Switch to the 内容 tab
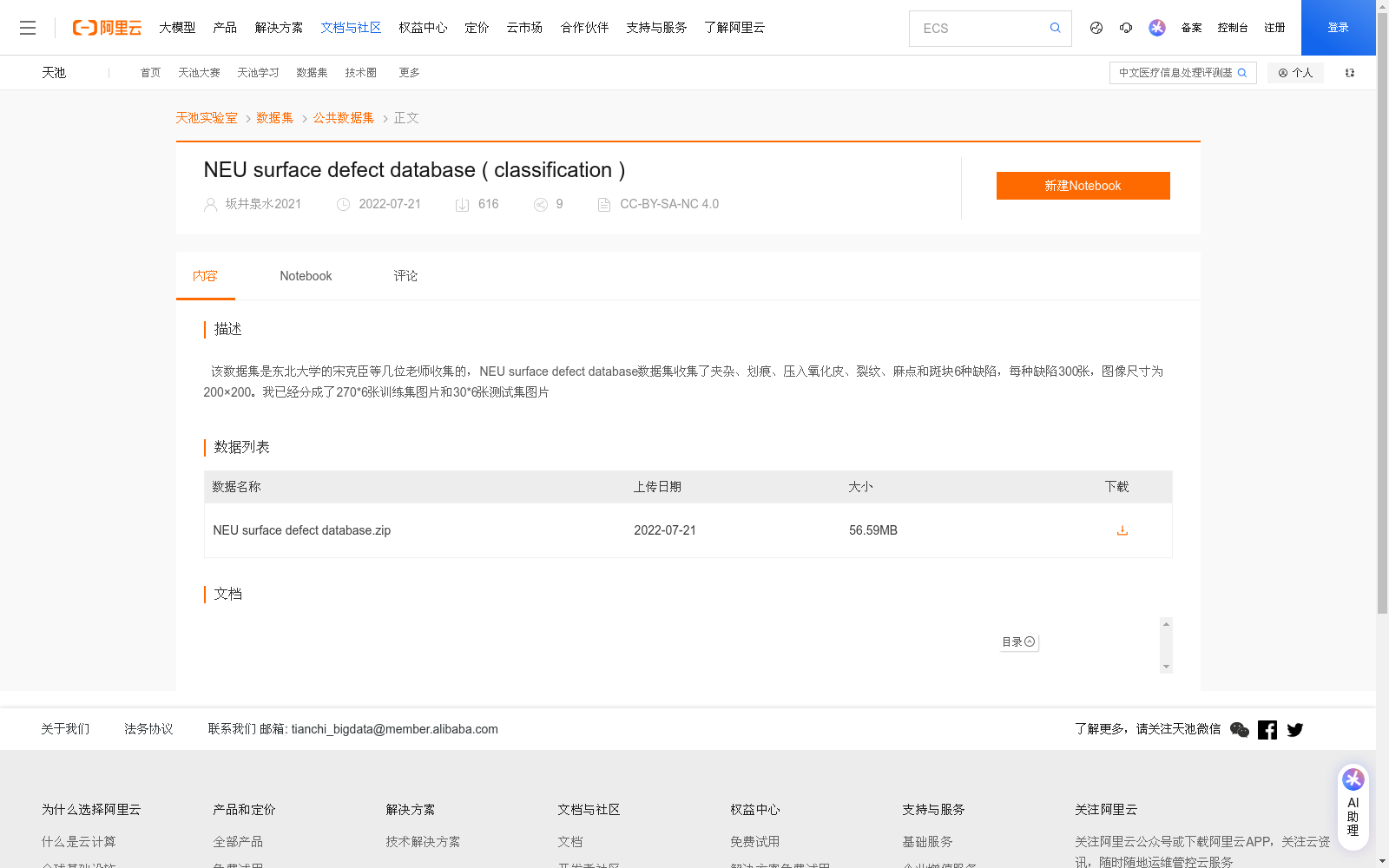The width and height of the screenshot is (1389, 868). (x=206, y=276)
